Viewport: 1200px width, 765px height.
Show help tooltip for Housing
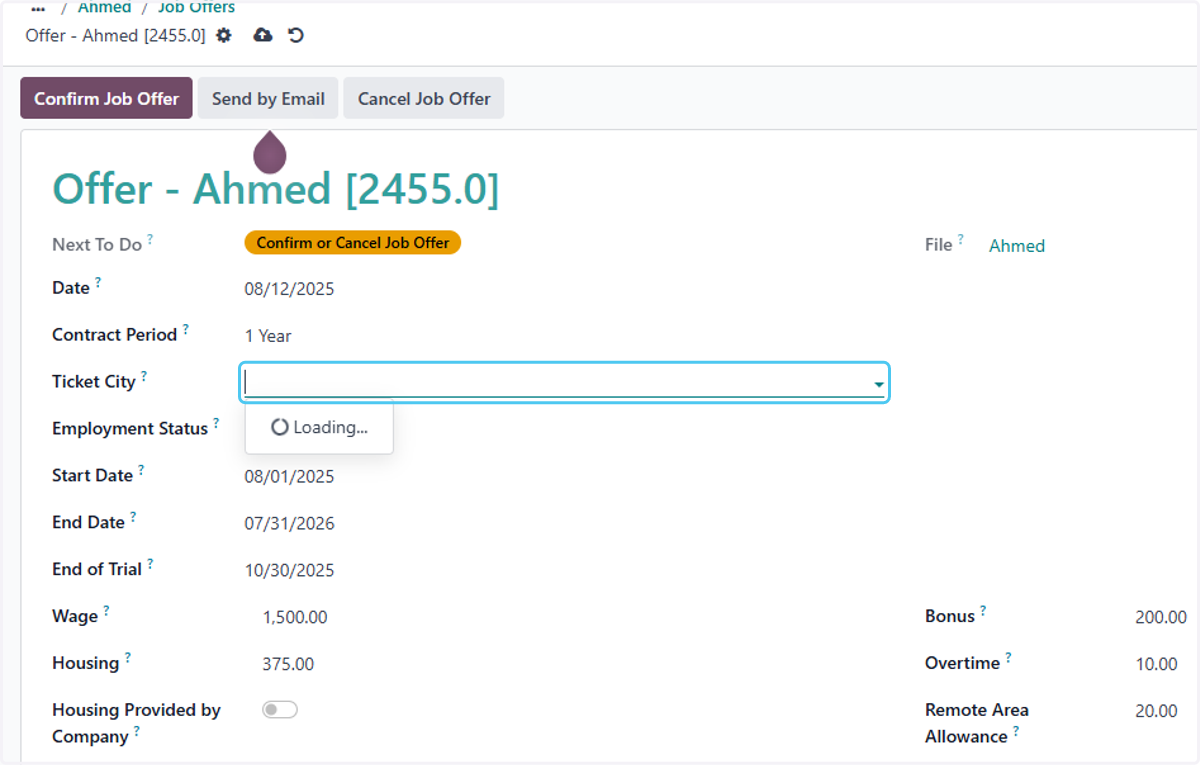point(127,658)
